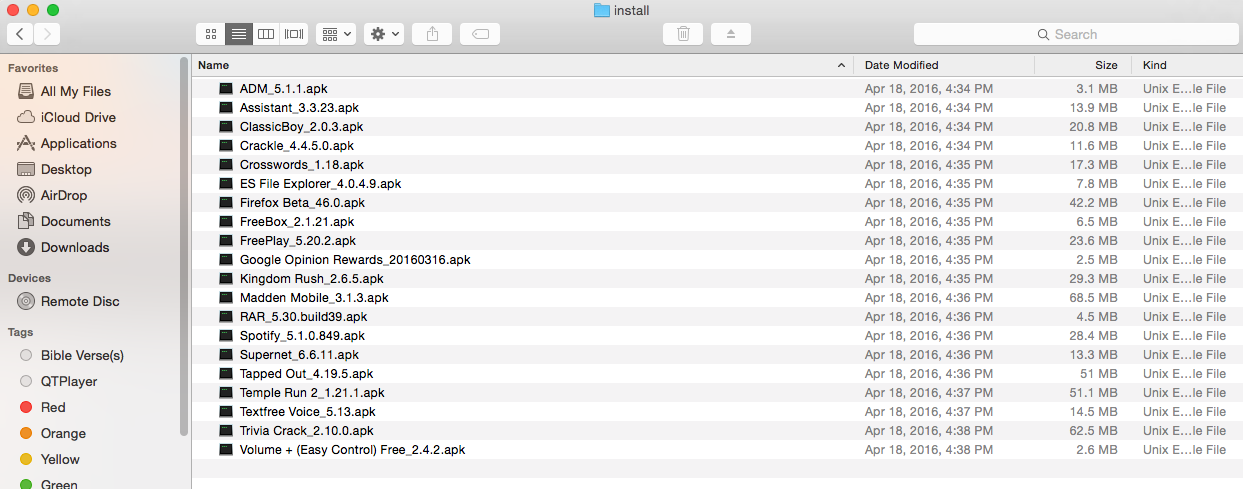Screen dimensions: 1243x489
Task: Click the 68.5 MB size cell
Action: 1094,298
